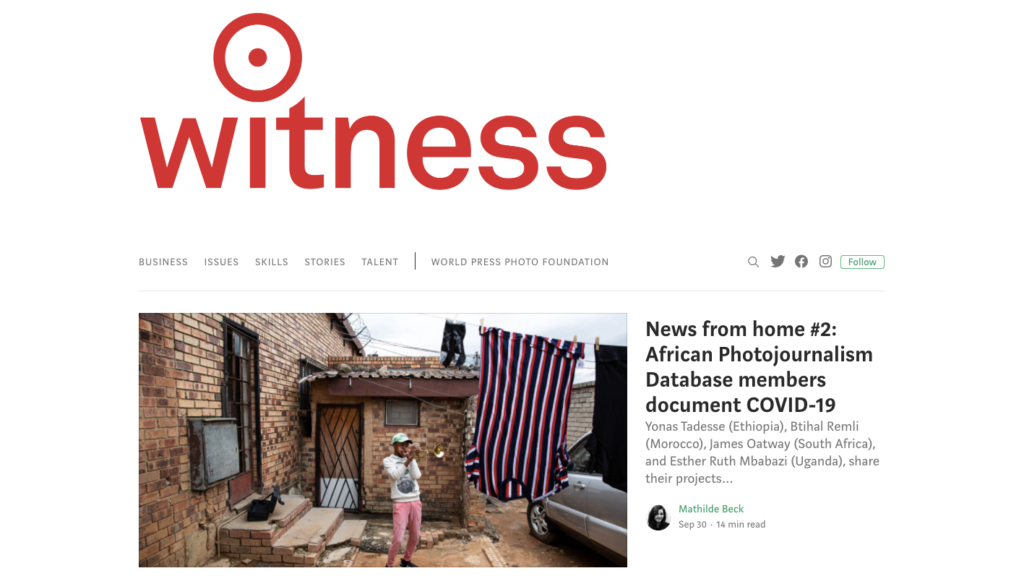Screen dimensions: 1024x576
Task: Visit the Facebook icon link
Action: pos(801,261)
